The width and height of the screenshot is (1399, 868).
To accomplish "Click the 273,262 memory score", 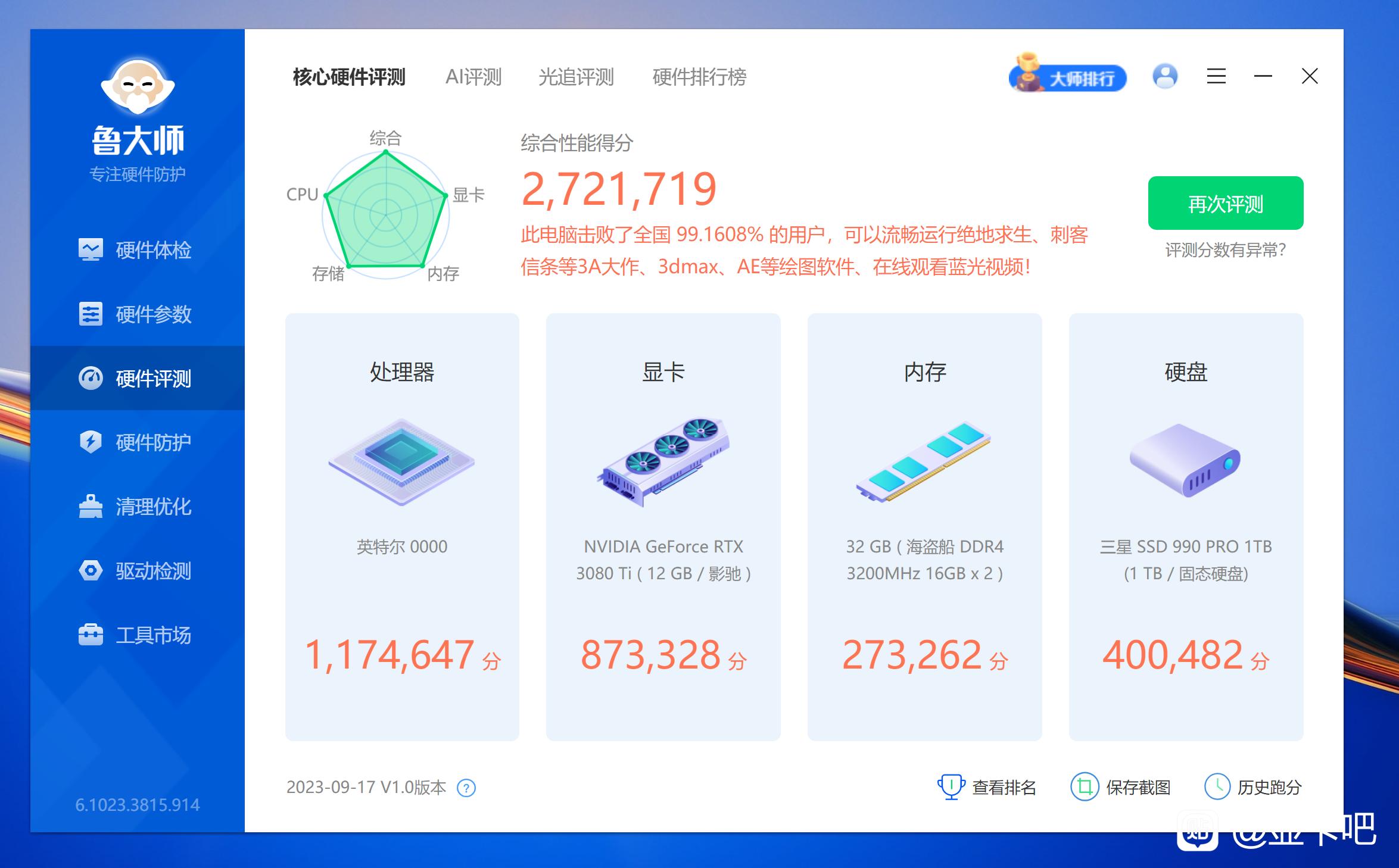I will point(912,655).
